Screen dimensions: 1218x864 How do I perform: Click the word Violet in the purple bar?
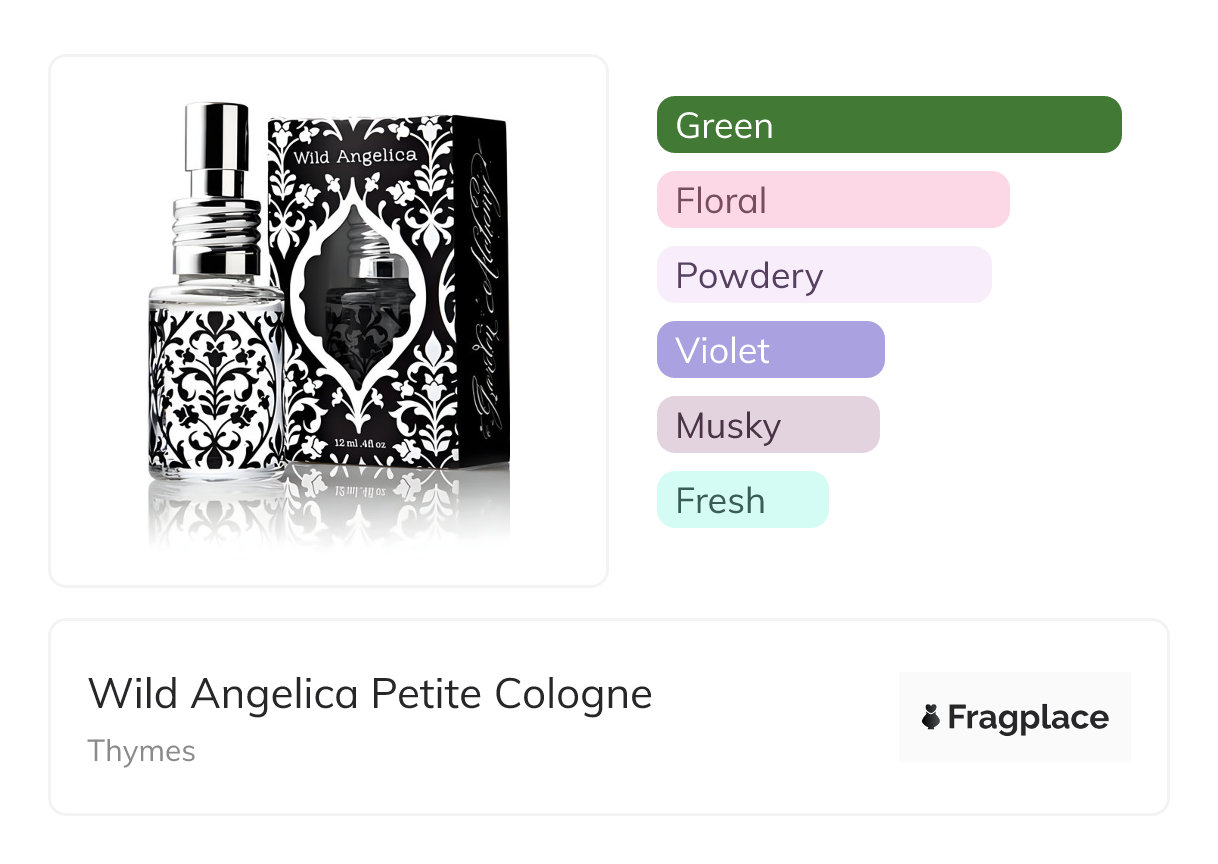click(722, 351)
